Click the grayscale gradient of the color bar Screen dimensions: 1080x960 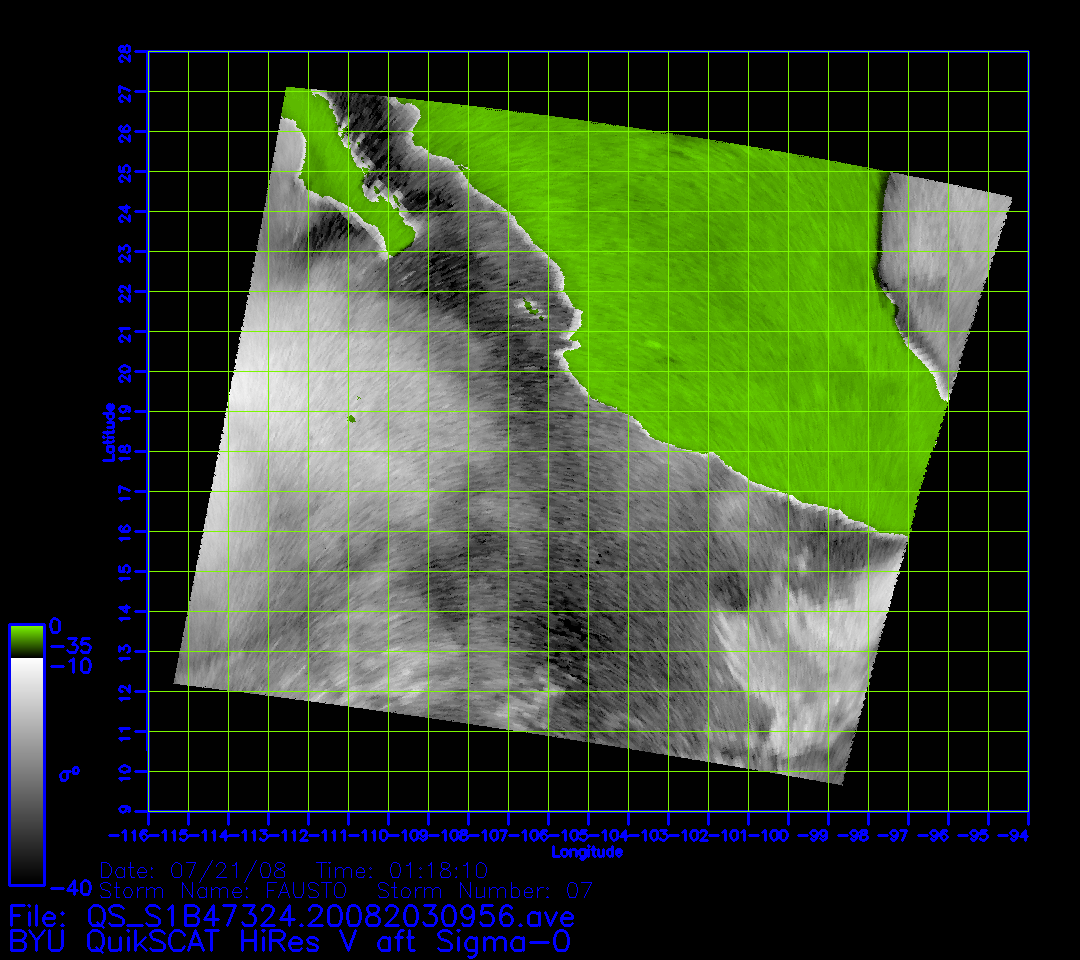point(26,770)
